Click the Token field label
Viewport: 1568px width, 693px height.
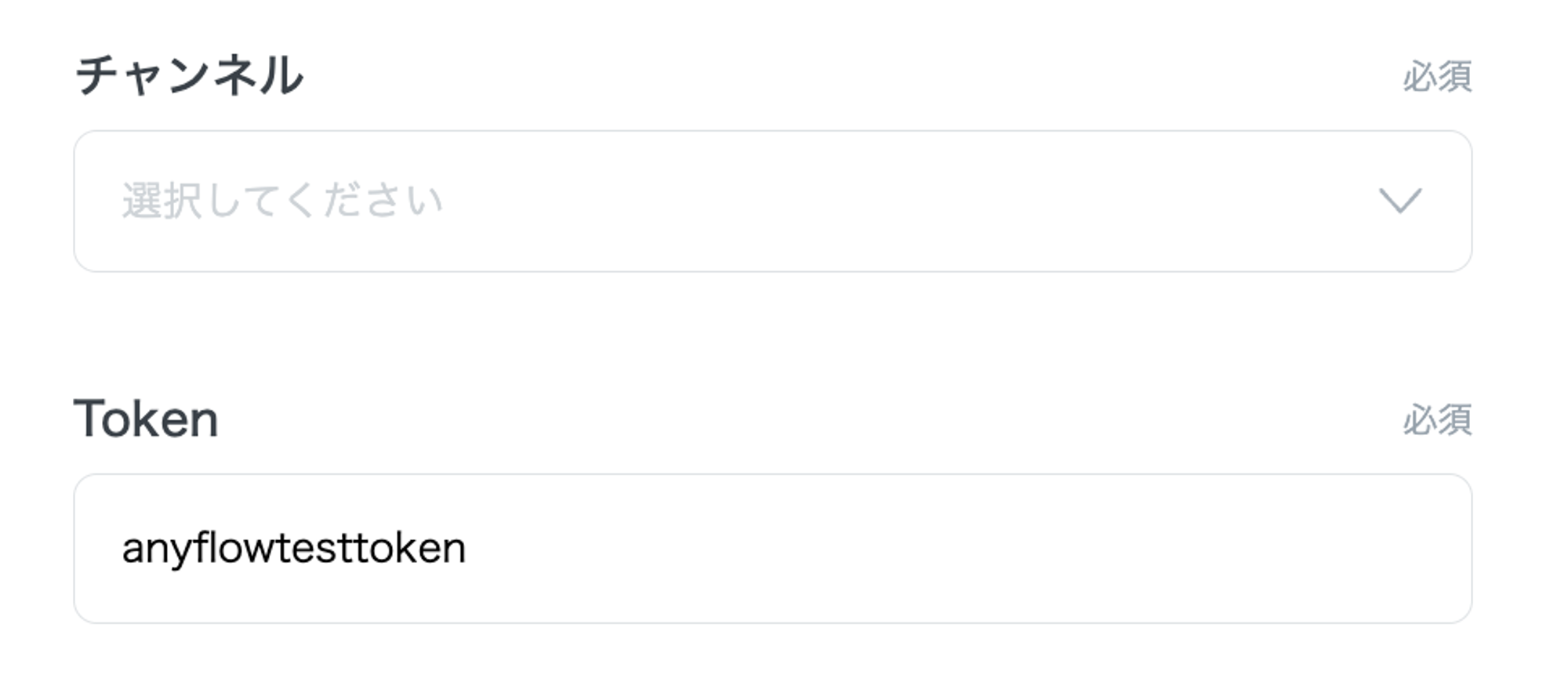coord(146,419)
